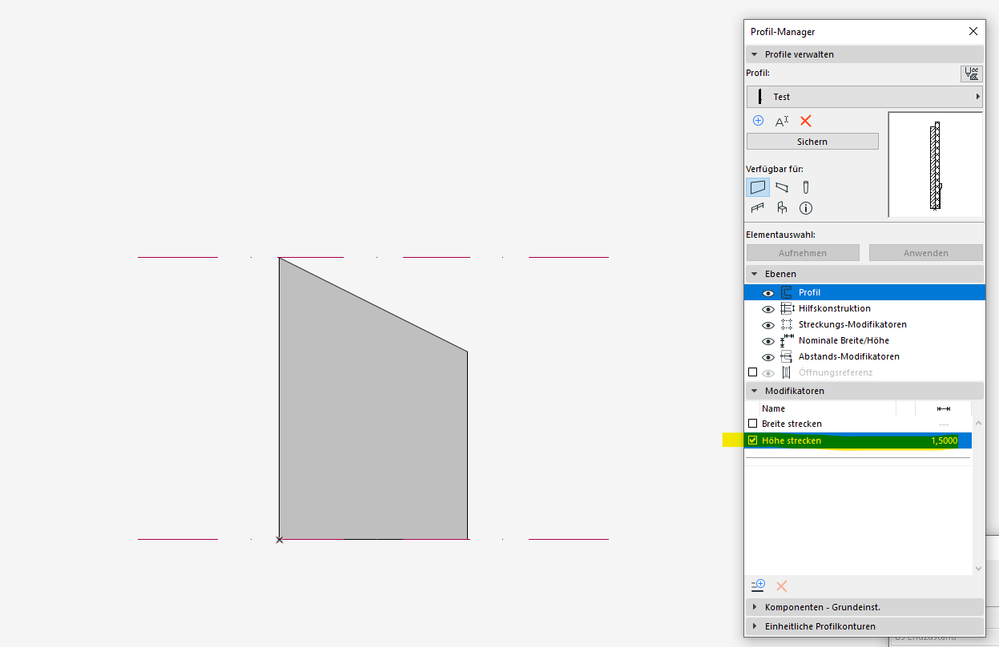Viewport: 999px width, 647px height.
Task: Add a new modifier with list-plus icon
Action: pyautogui.click(x=758, y=586)
